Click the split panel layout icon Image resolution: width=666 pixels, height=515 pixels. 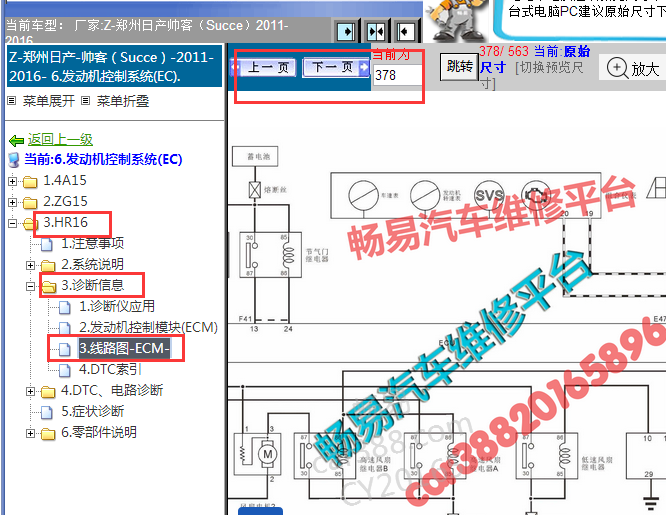(x=376, y=31)
